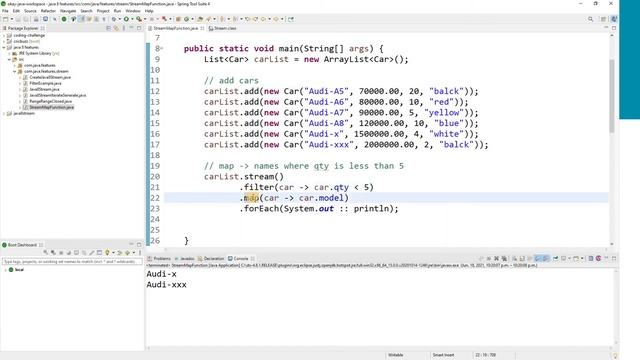Select StreamMapFunction.java in the tree
Screen dimensions: 640x360
pyautogui.click(x=51, y=107)
